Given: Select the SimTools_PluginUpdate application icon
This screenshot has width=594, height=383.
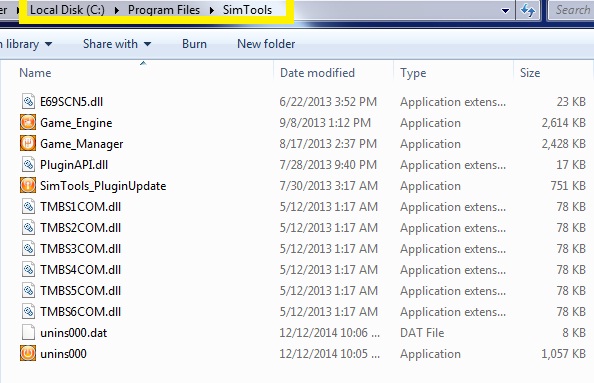Looking at the screenshot, I should (x=28, y=185).
